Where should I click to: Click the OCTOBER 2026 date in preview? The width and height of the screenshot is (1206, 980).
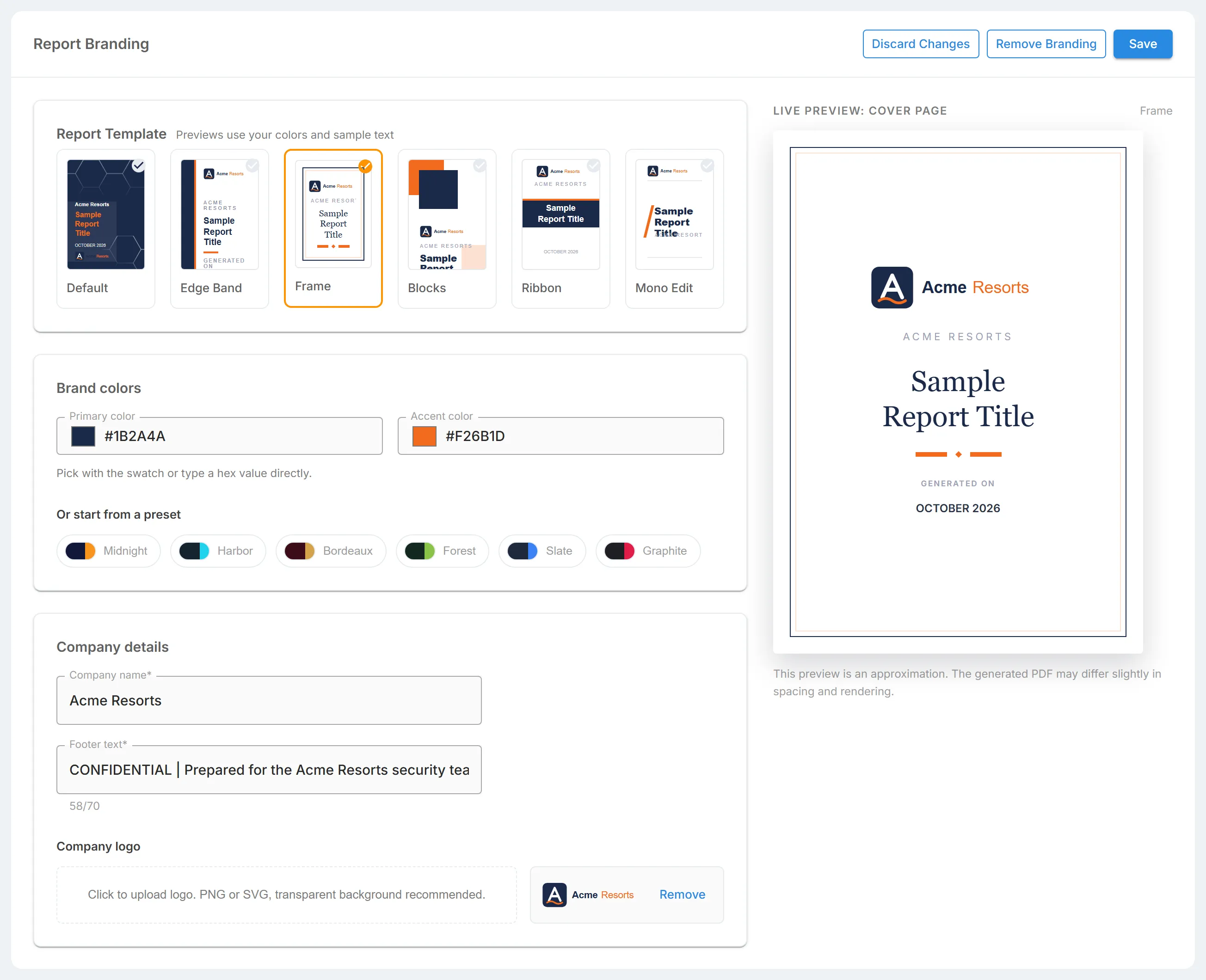pyautogui.click(x=958, y=508)
